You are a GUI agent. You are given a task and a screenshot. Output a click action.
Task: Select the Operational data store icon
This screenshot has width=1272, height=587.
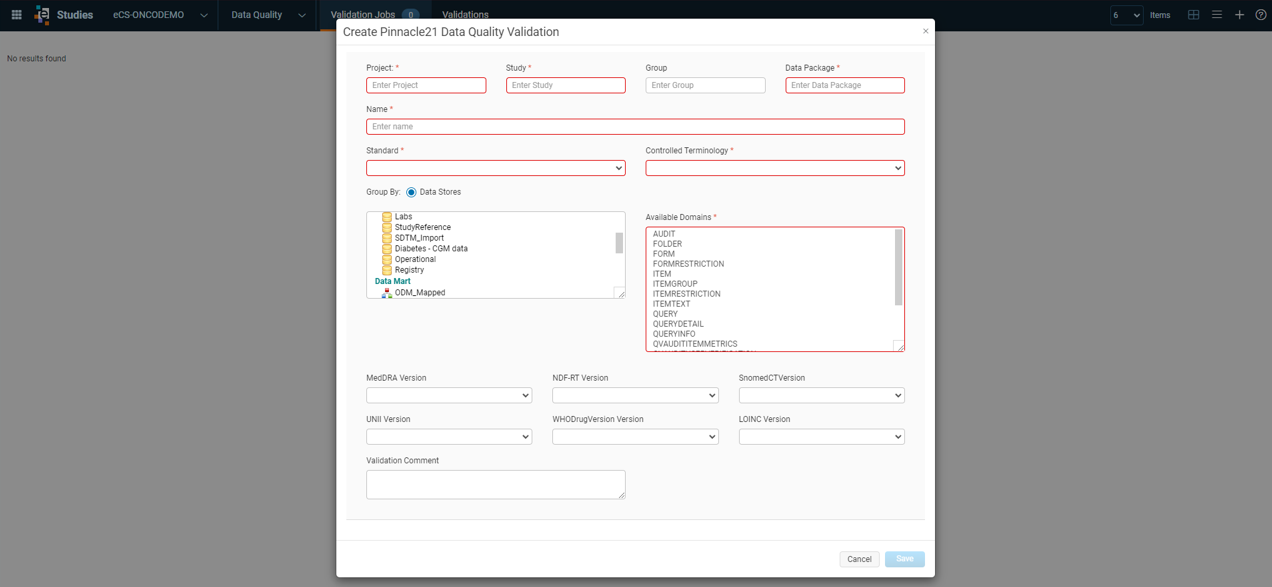coord(387,259)
